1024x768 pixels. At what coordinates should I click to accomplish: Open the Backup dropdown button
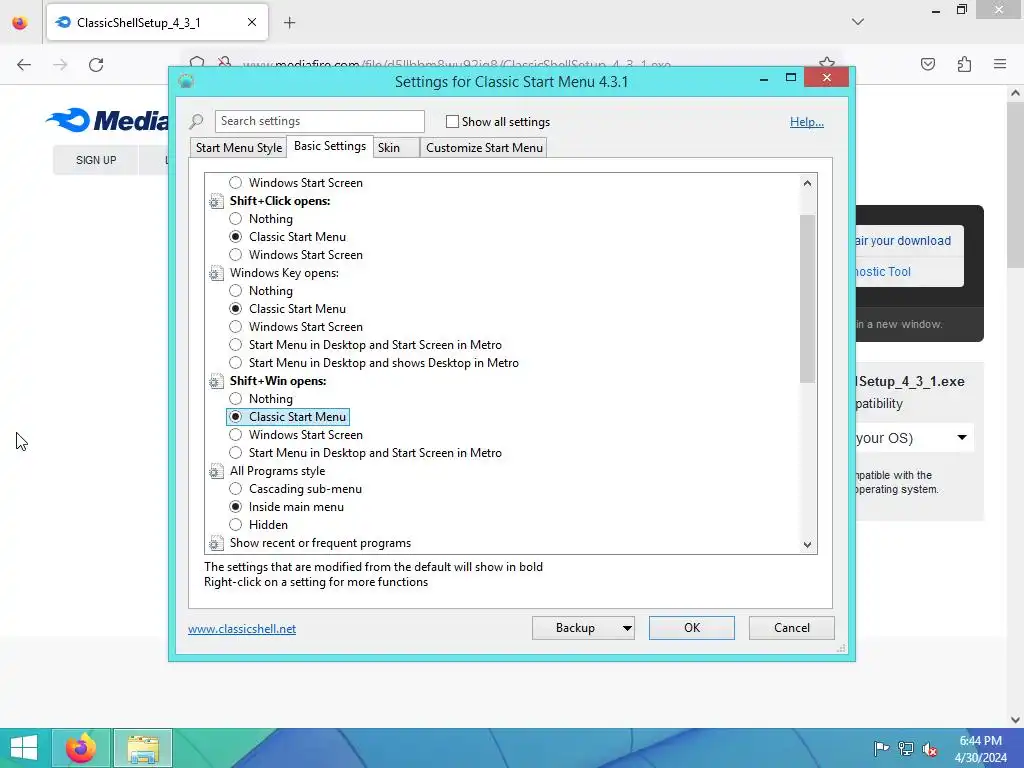click(583, 628)
